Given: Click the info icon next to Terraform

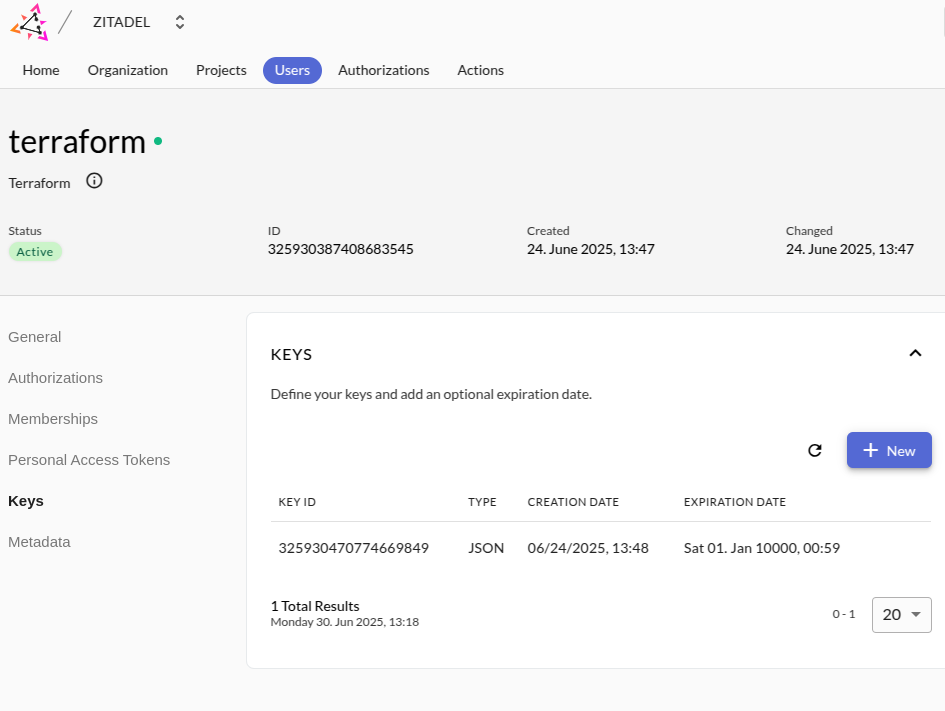Looking at the screenshot, I should point(94,181).
